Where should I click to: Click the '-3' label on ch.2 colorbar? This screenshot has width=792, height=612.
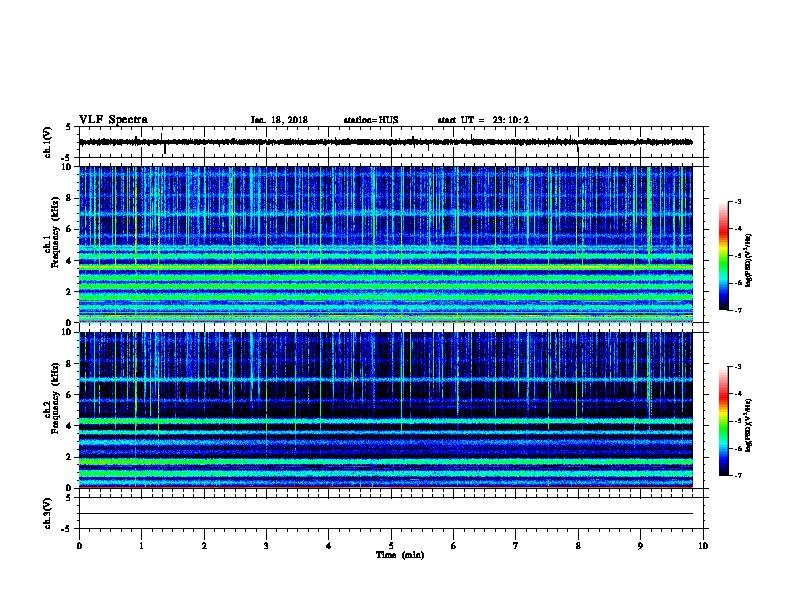pyautogui.click(x=737, y=367)
